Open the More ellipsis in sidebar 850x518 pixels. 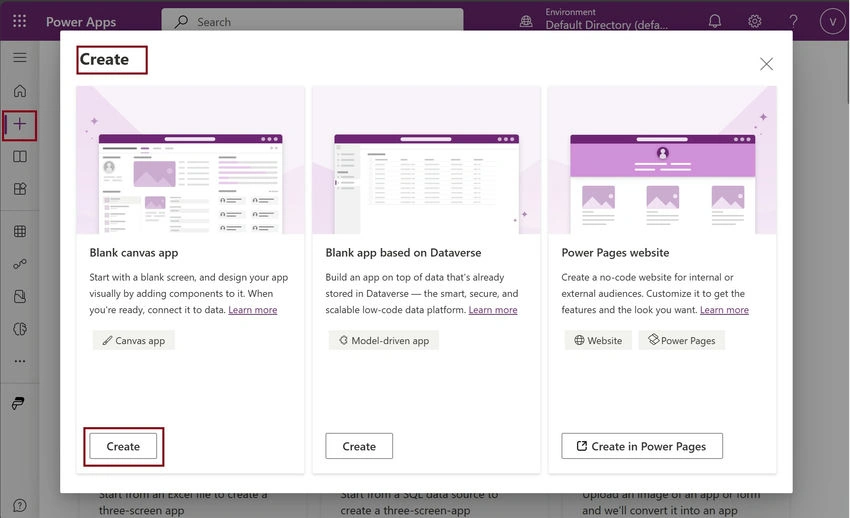20,361
